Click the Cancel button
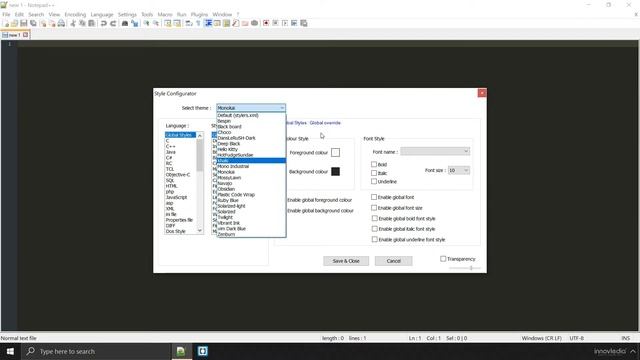The height and width of the screenshot is (360, 640). tap(393, 261)
